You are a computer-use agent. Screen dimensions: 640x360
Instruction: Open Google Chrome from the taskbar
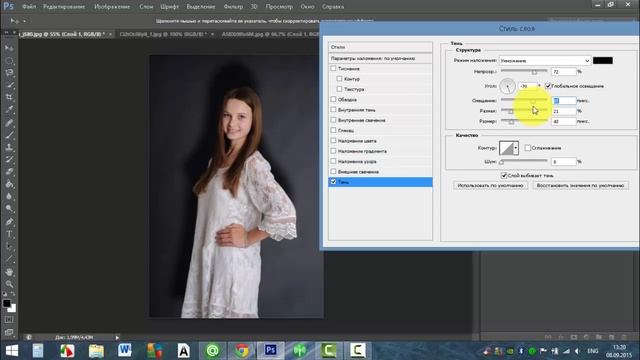tap(242, 351)
